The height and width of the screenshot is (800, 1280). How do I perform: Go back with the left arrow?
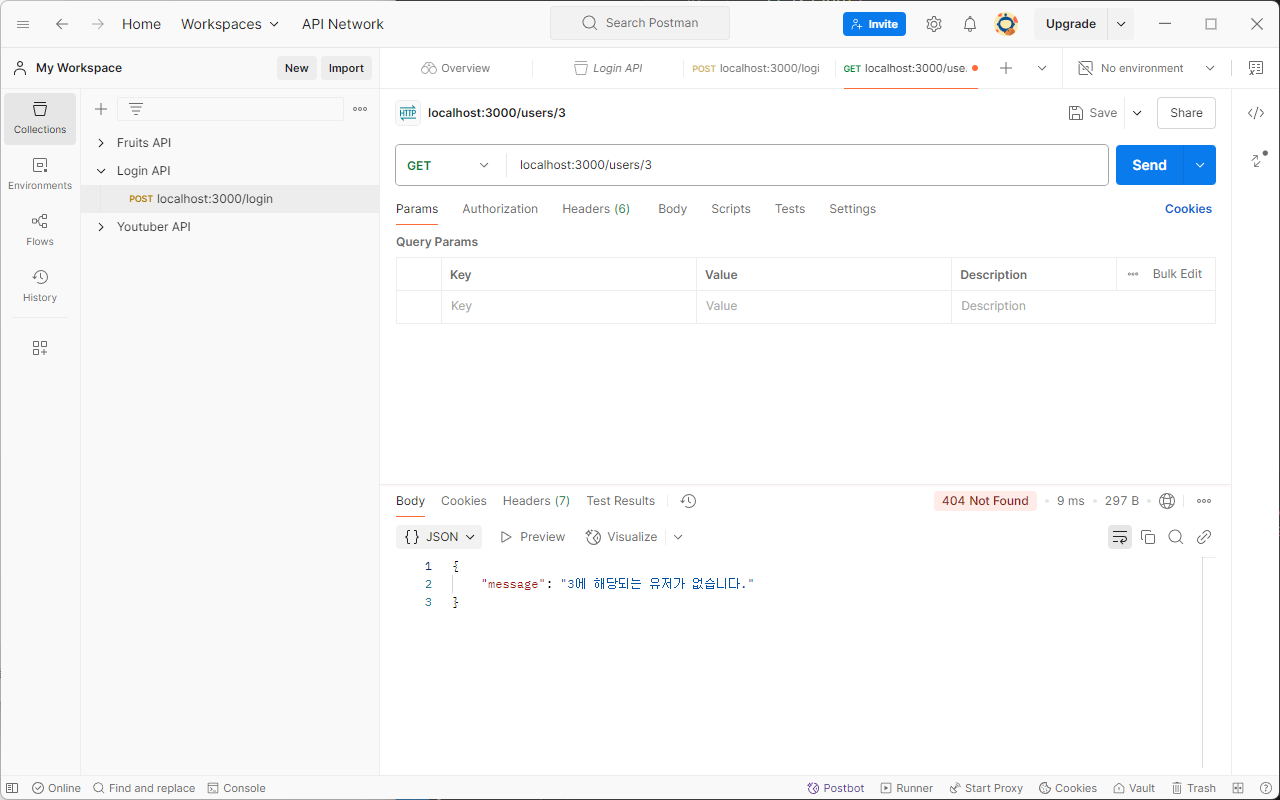(x=62, y=24)
